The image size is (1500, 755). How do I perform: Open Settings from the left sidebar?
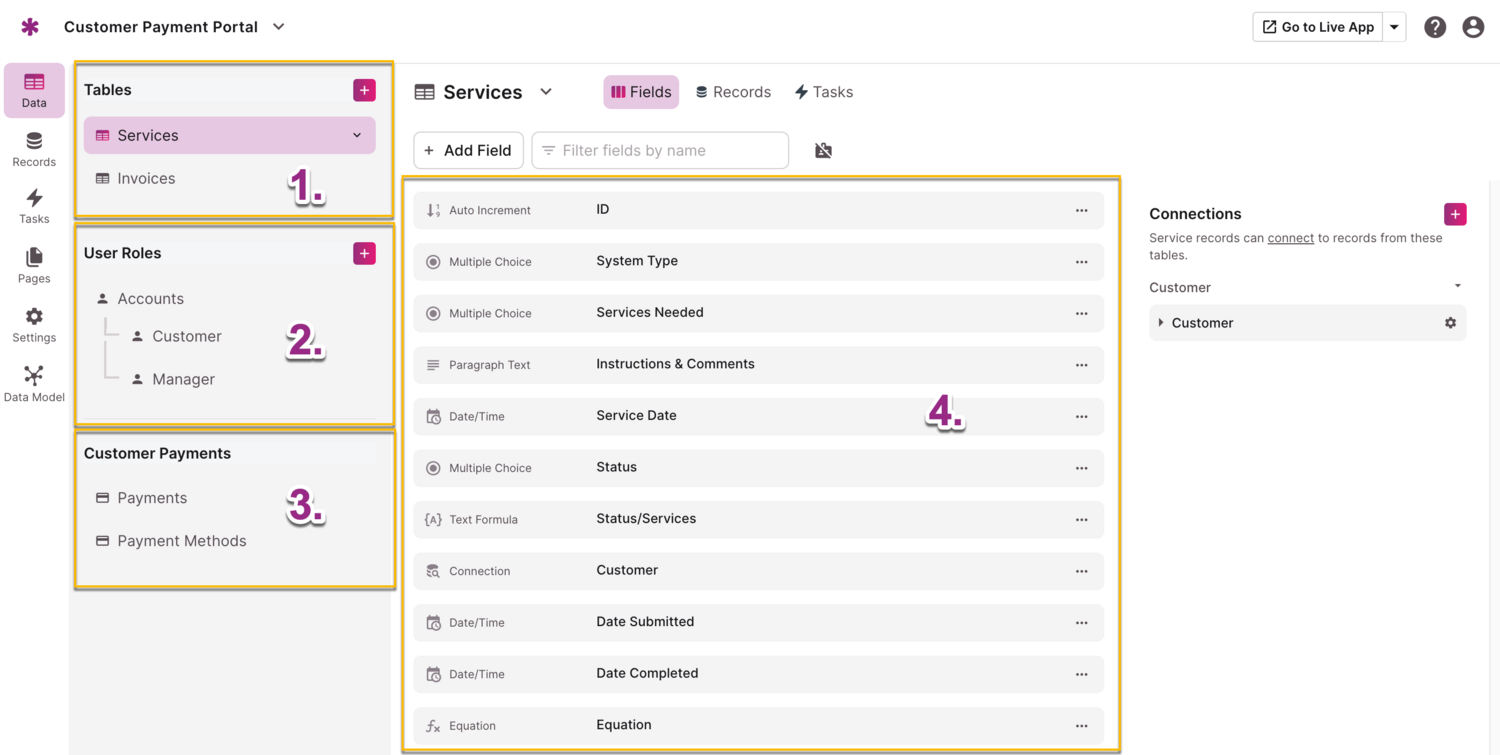coord(34,323)
